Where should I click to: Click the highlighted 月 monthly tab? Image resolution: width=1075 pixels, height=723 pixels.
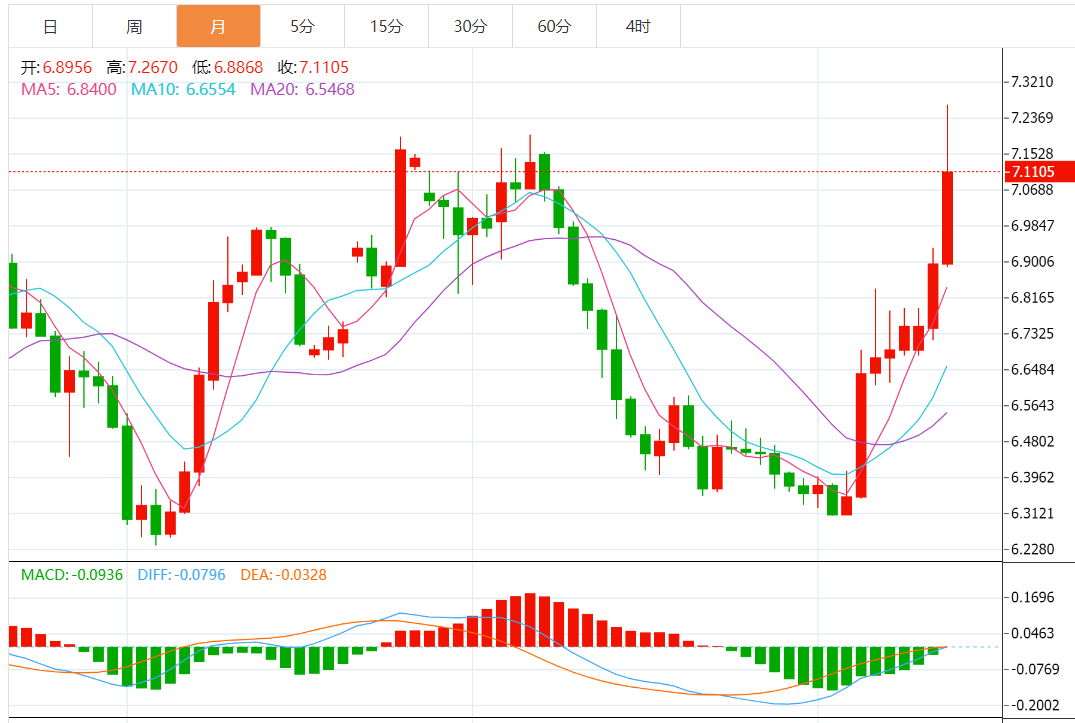tap(218, 26)
